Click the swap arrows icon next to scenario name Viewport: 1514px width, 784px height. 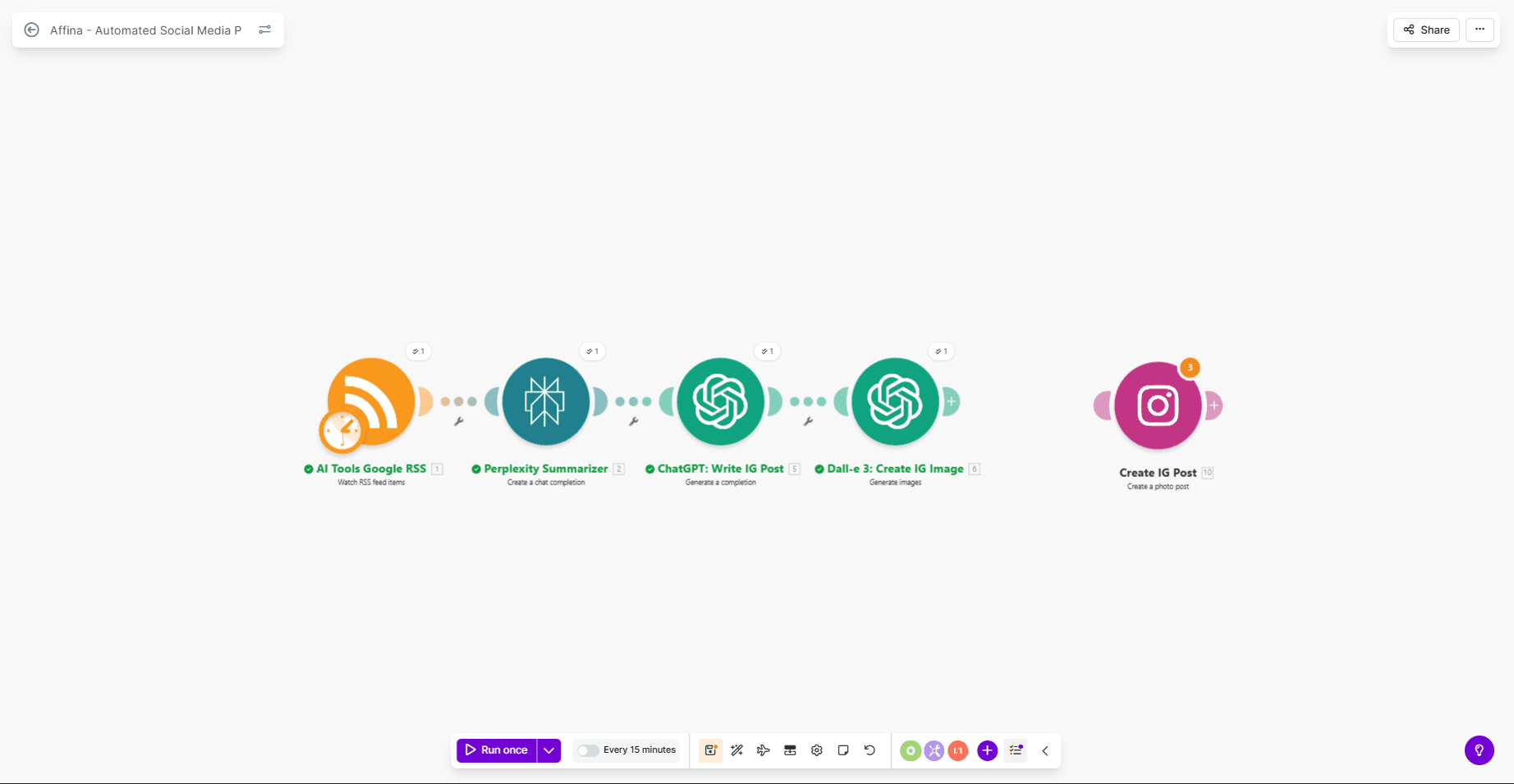(264, 30)
